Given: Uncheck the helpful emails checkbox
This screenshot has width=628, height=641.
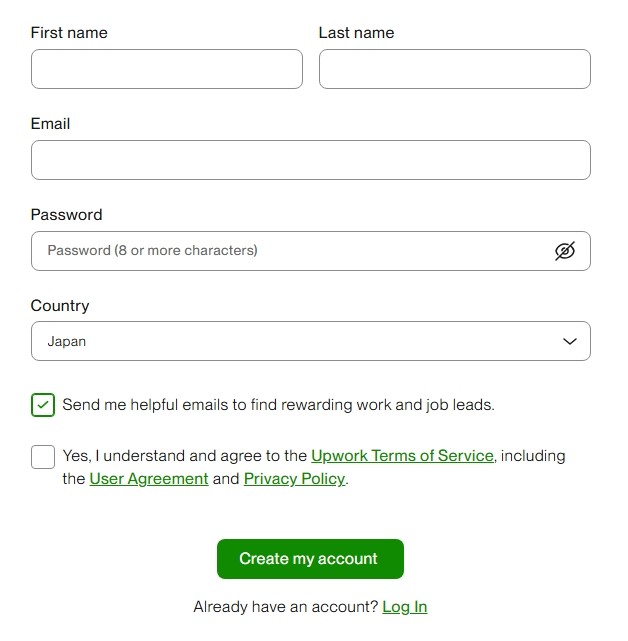Looking at the screenshot, I should (x=43, y=405).
